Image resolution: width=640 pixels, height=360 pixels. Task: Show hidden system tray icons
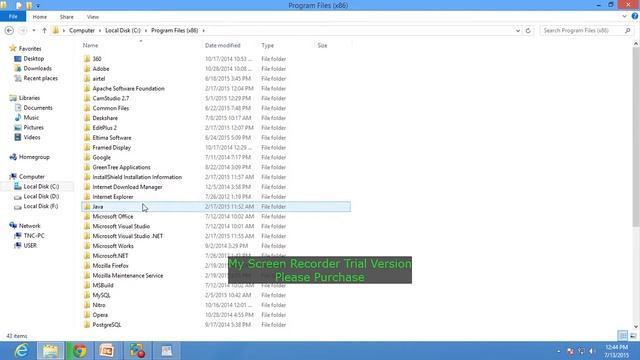(x=558, y=351)
